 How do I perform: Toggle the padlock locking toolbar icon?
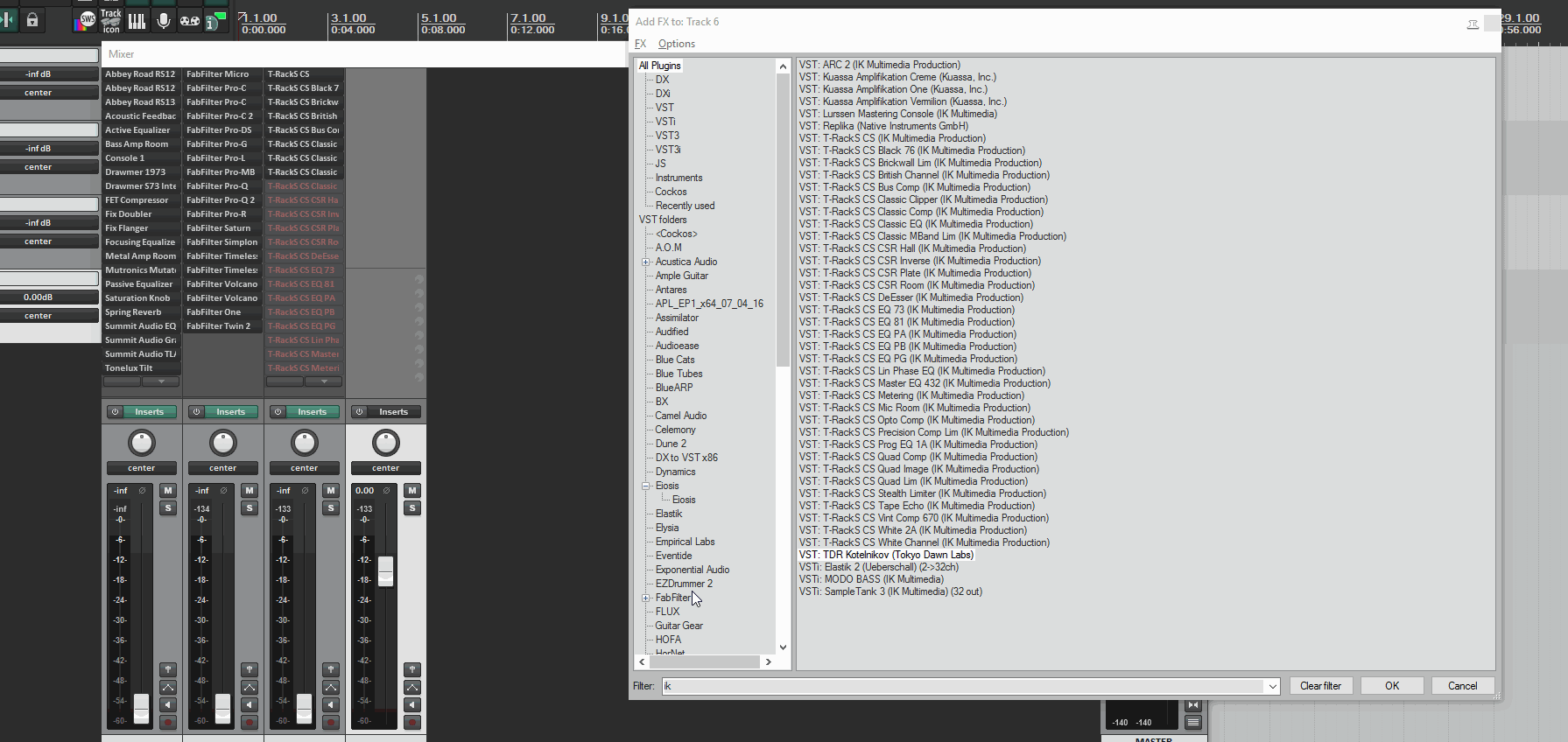32,20
